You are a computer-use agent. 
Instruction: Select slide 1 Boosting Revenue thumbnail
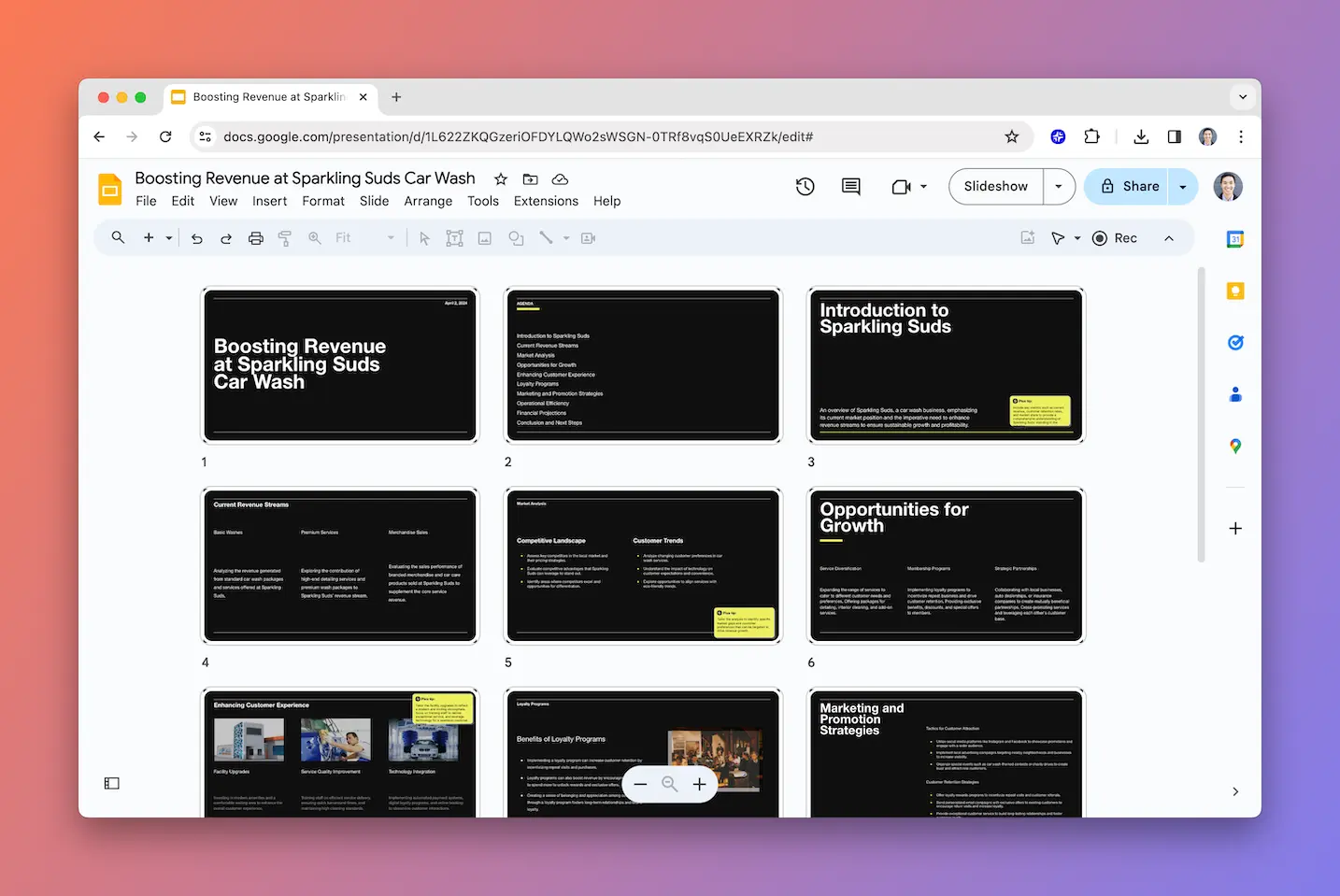coord(340,364)
